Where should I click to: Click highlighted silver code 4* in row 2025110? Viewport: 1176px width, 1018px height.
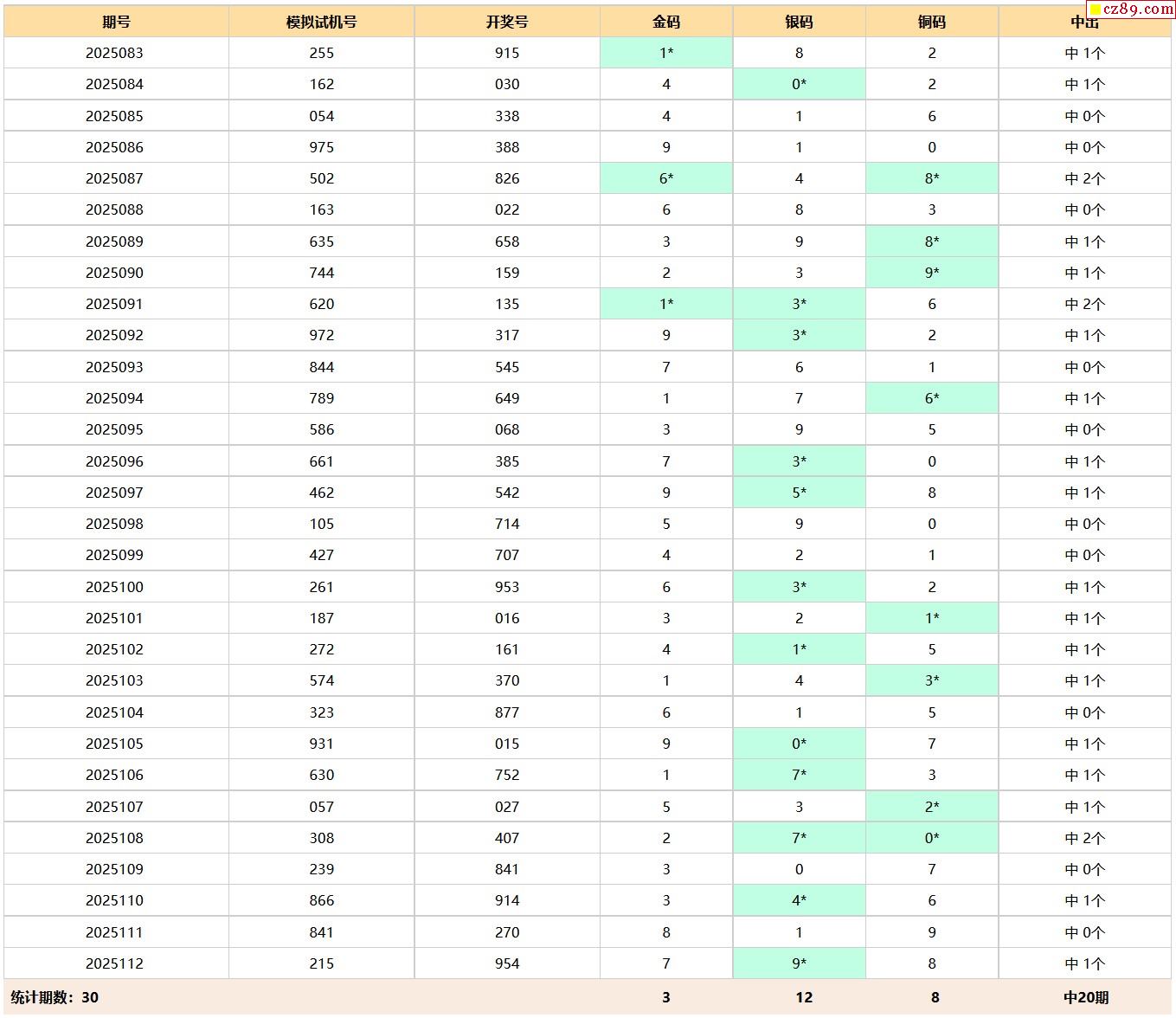(799, 900)
